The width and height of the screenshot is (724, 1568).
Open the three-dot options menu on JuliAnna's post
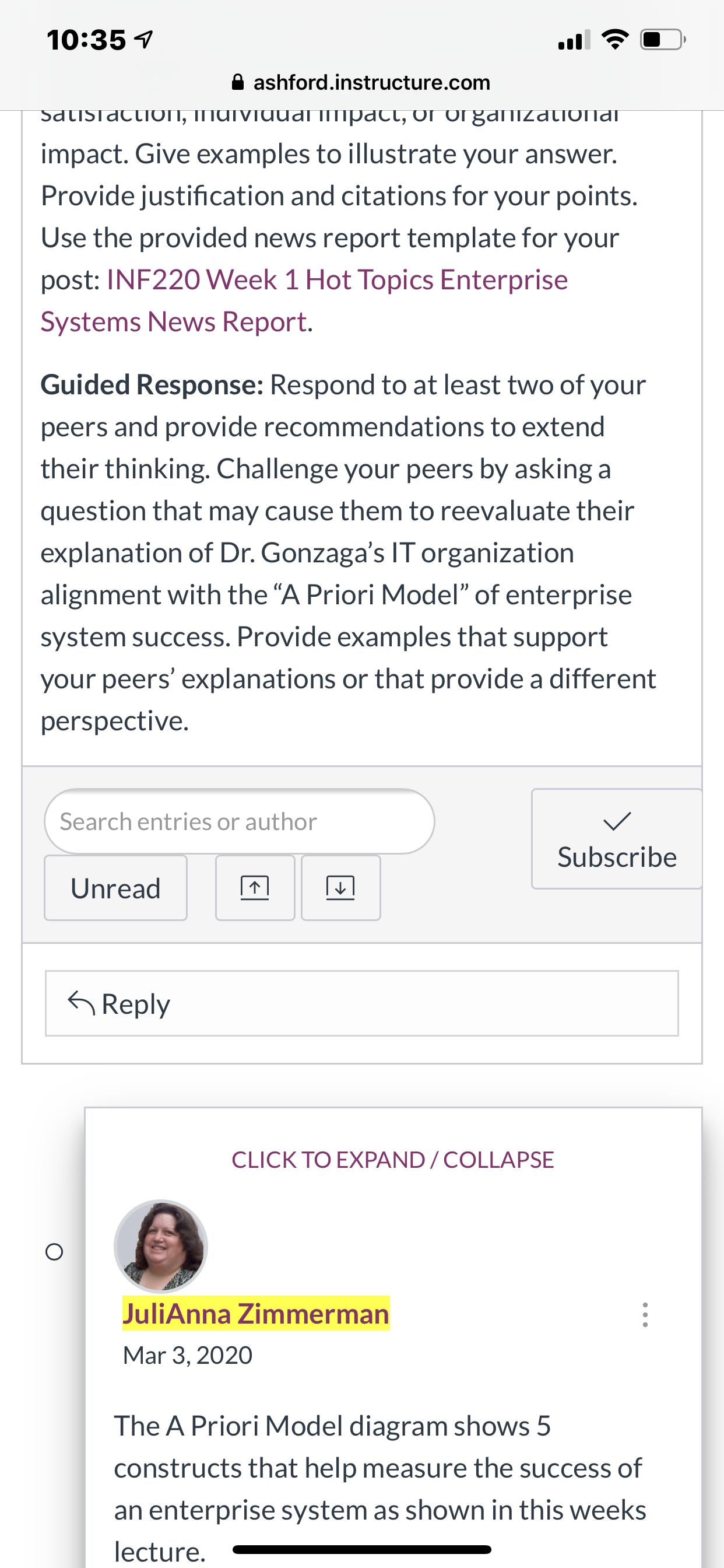click(x=645, y=1315)
